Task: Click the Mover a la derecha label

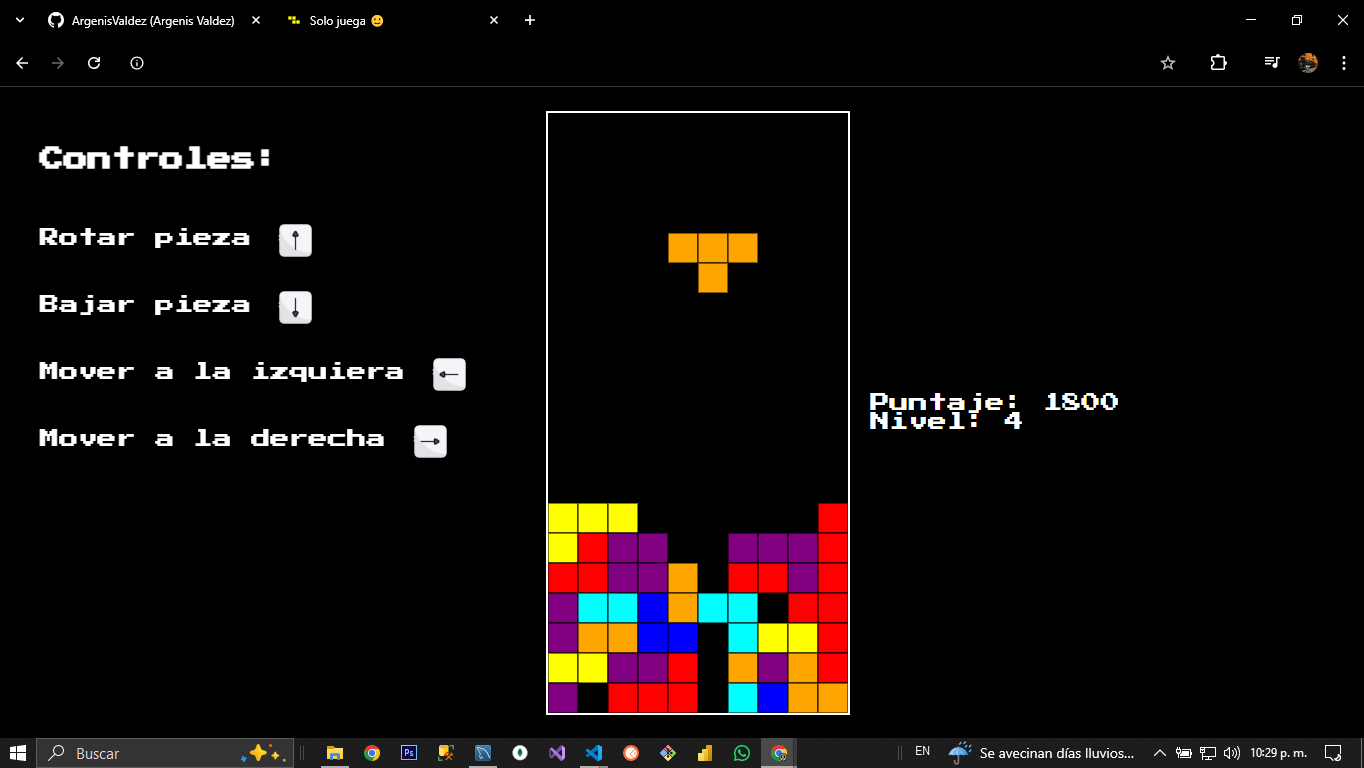Action: (x=211, y=438)
